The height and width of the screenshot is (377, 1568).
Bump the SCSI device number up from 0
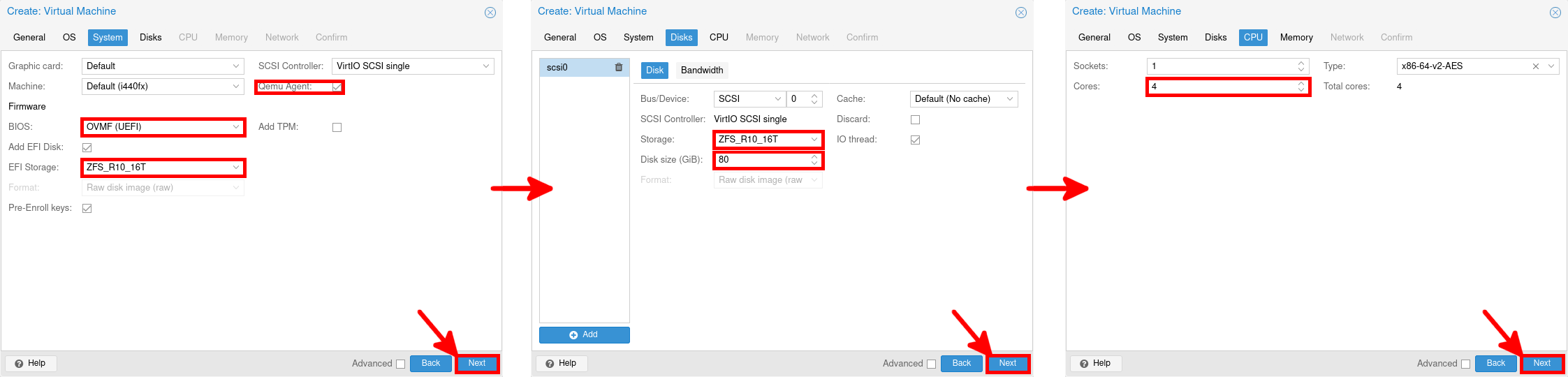coord(814,96)
